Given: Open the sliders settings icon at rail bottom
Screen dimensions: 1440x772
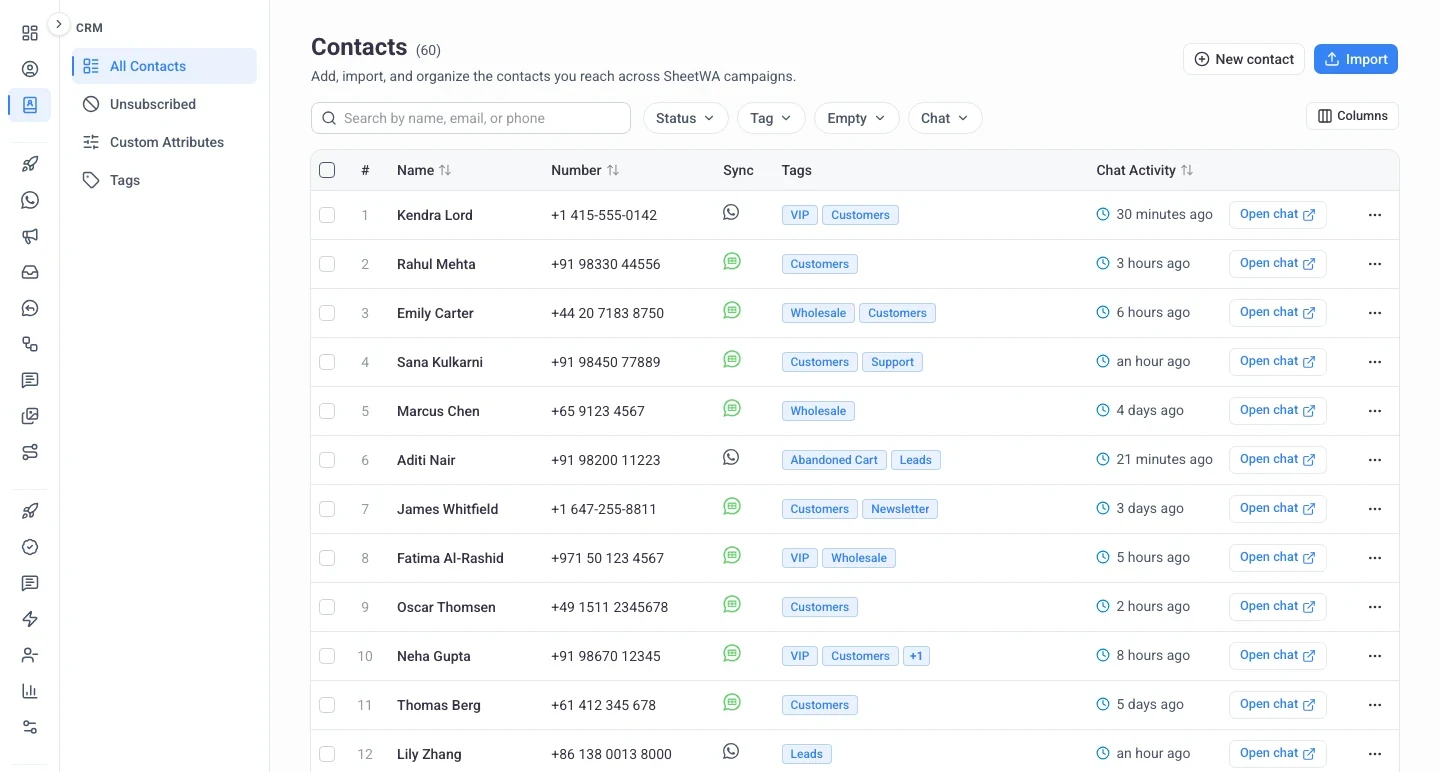Looking at the screenshot, I should [30, 727].
